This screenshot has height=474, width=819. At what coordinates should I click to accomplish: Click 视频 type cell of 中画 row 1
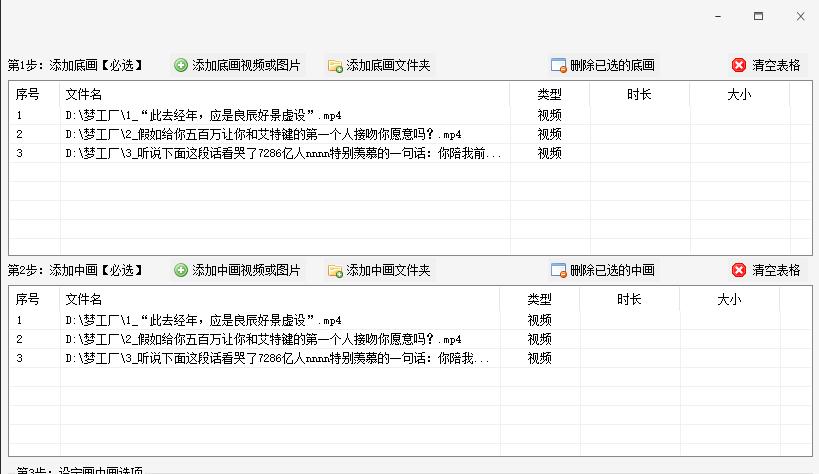[x=540, y=320]
